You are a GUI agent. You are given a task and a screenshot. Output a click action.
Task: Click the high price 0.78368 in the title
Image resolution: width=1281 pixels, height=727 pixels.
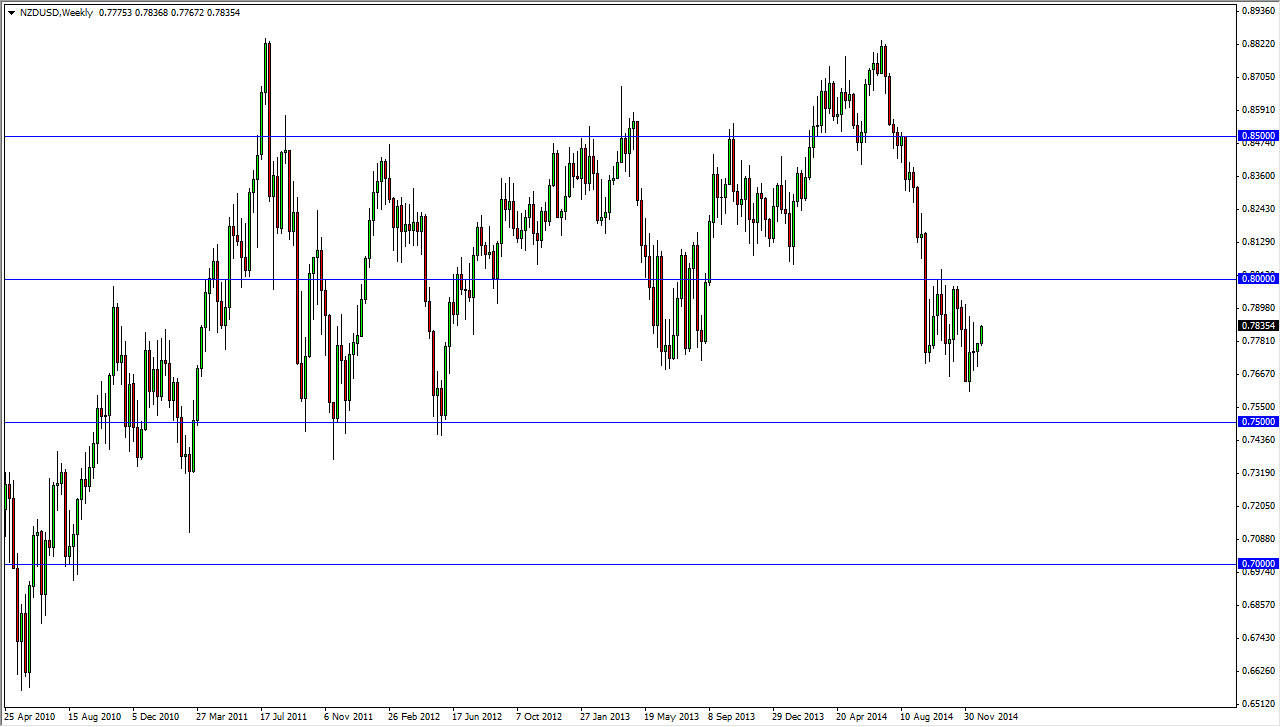152,11
